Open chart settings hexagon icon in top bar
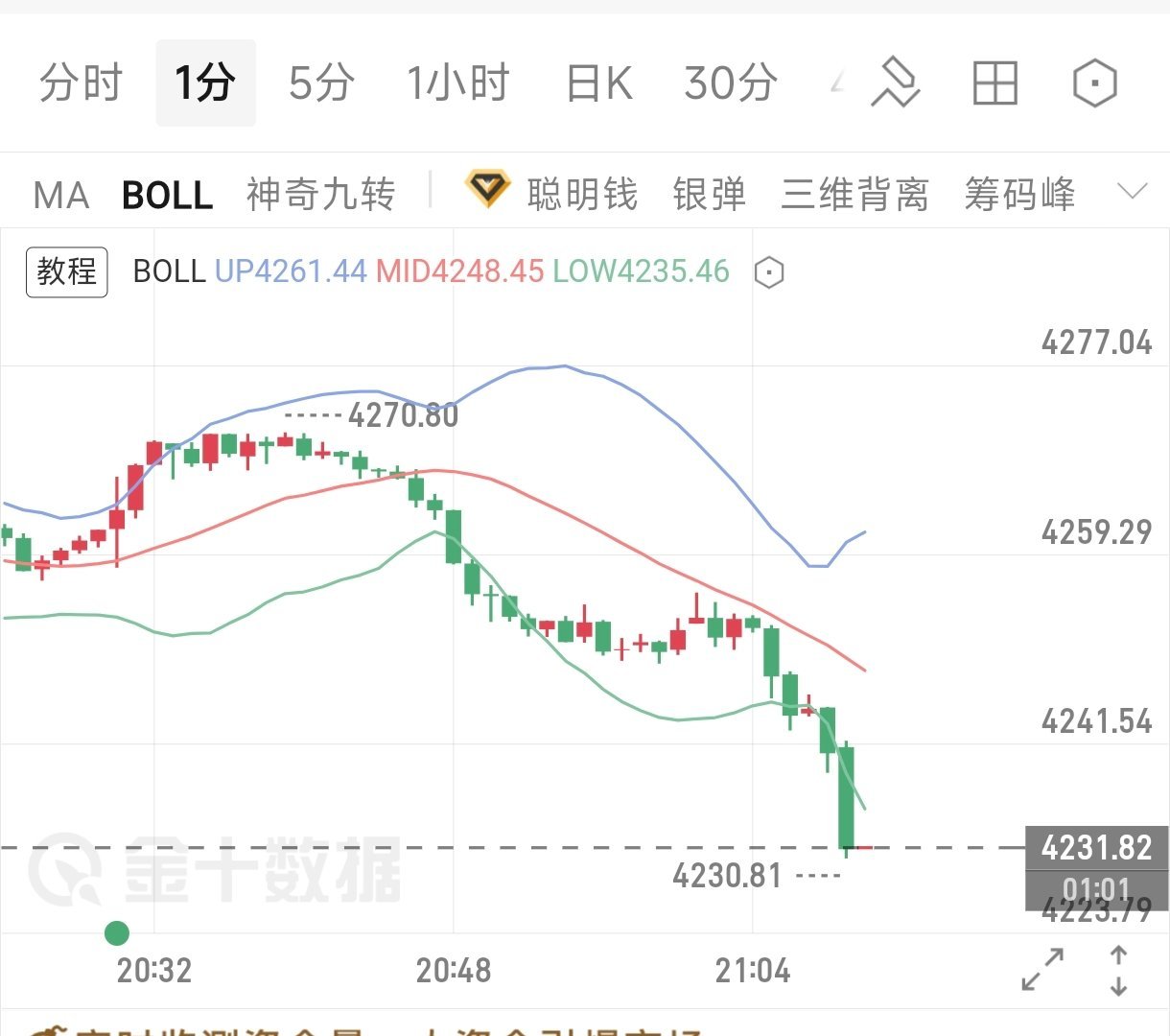The image size is (1170, 1036). [1094, 83]
